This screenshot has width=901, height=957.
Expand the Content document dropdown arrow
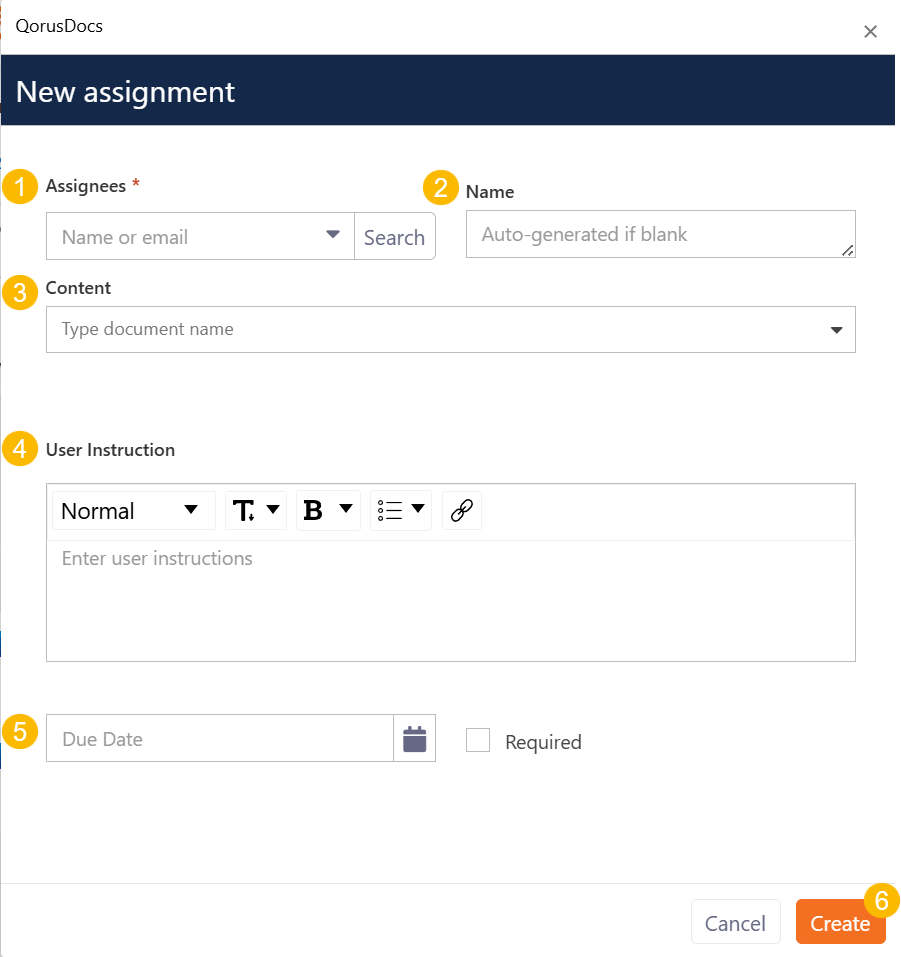tap(837, 330)
